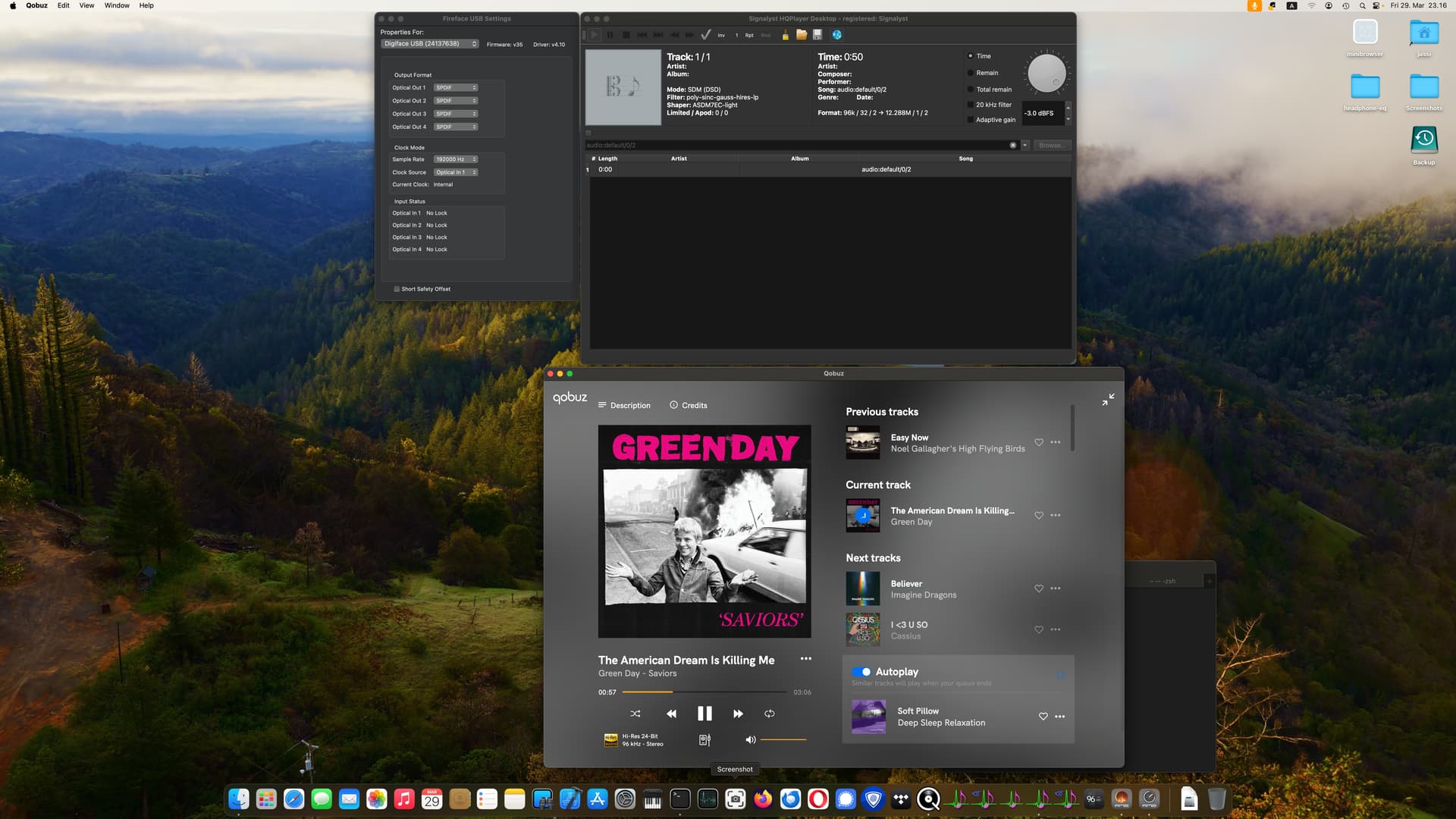Click the play button in HQPlayer toolbar
The height and width of the screenshot is (819, 1456).
(595, 35)
